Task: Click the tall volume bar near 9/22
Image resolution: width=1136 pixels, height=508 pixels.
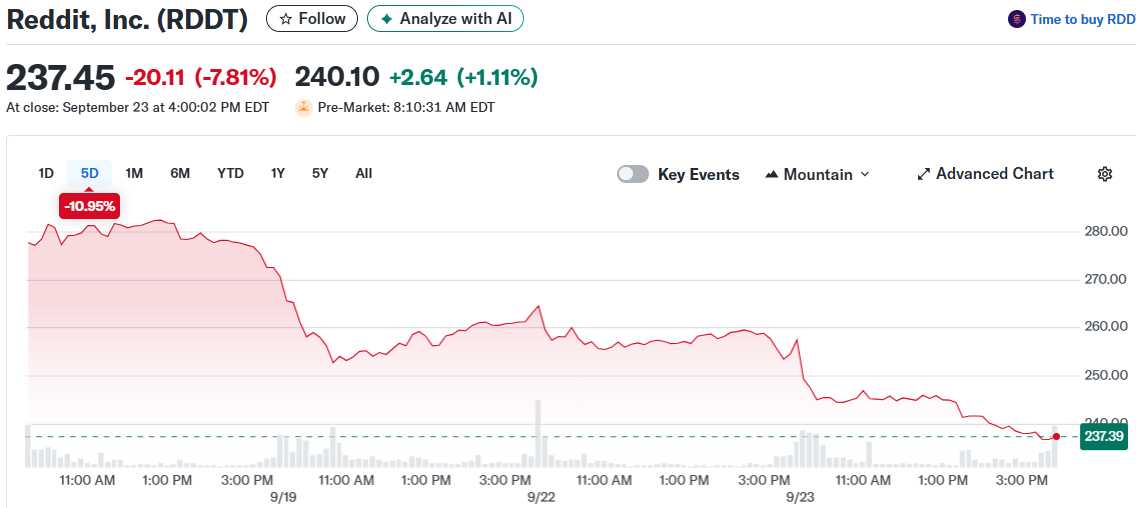Action: click(538, 433)
